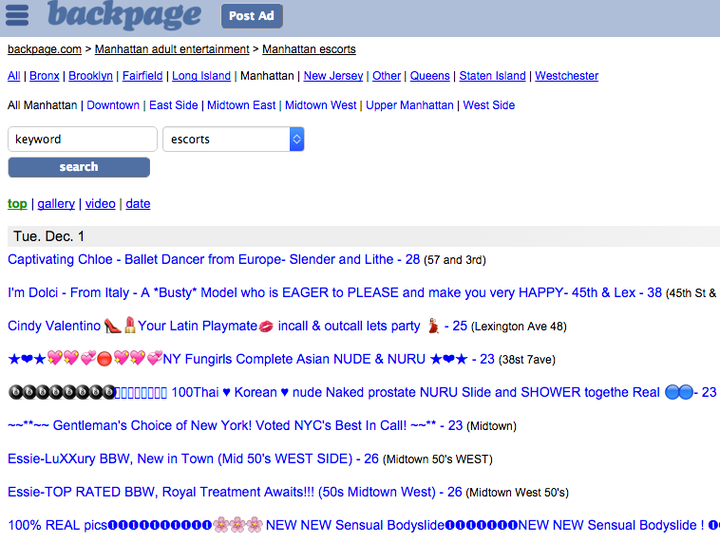Image resolution: width=720 pixels, height=543 pixels.
Task: Switch to the video view tab
Action: coord(100,204)
